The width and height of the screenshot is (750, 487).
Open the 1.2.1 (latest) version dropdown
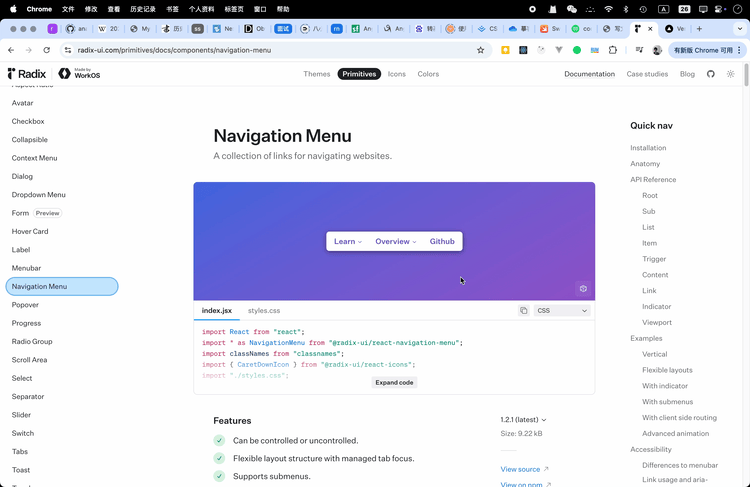523,420
